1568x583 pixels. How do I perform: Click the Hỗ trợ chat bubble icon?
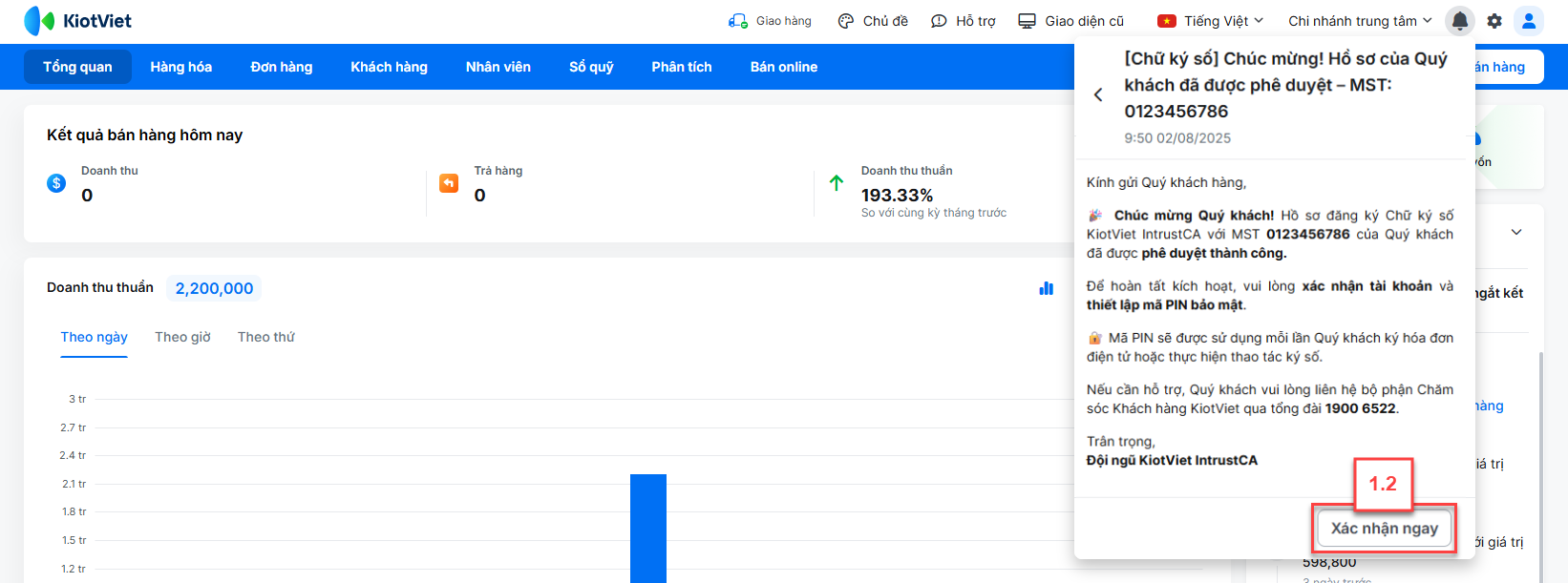click(x=939, y=21)
